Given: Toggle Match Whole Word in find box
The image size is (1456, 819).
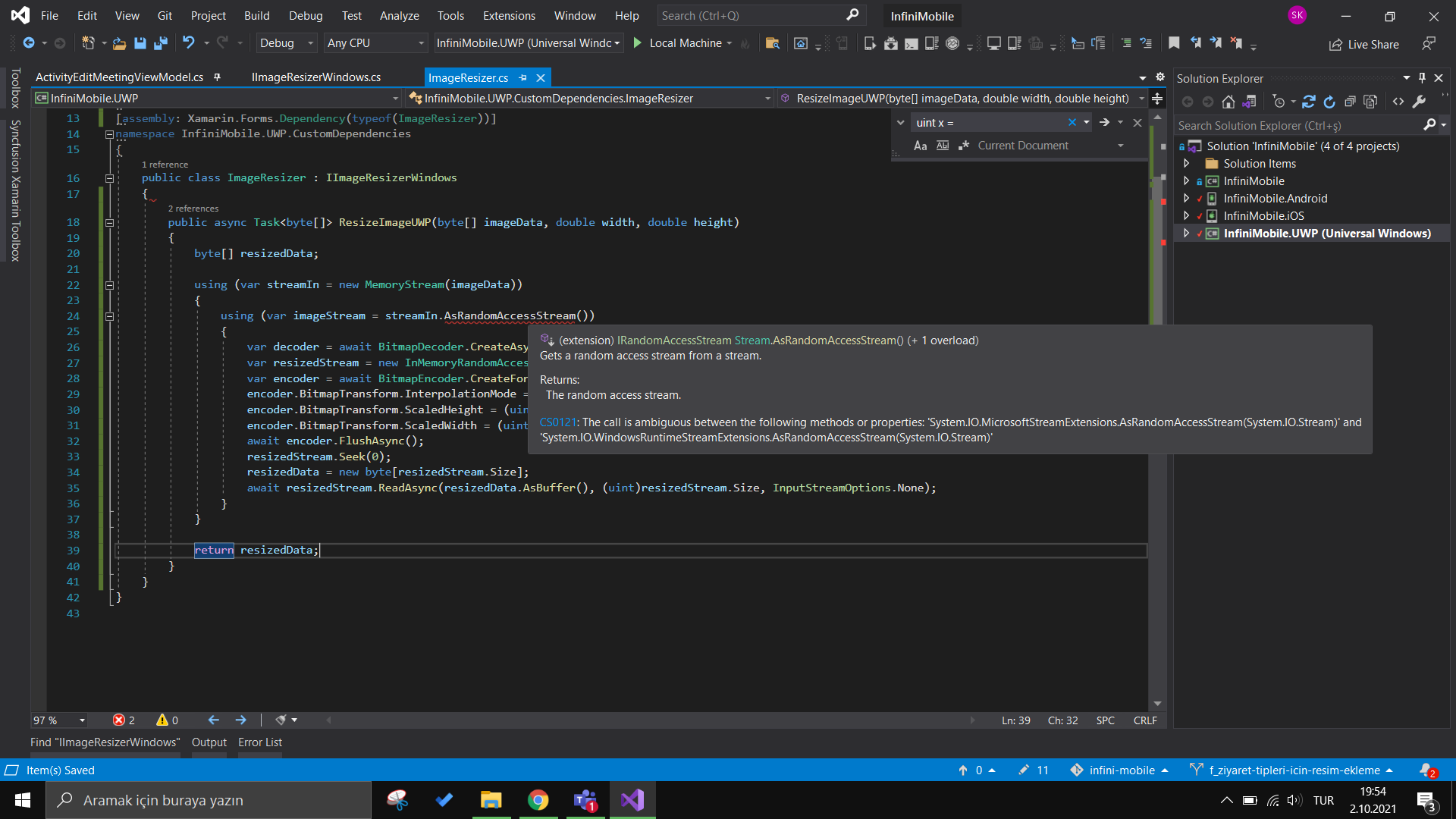Looking at the screenshot, I should pyautogui.click(x=943, y=146).
